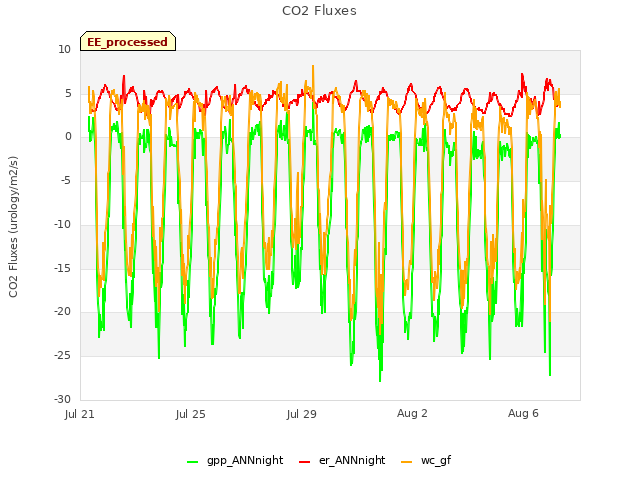Click the vertical y-axis title CO2 Fluxes

click(x=13, y=227)
